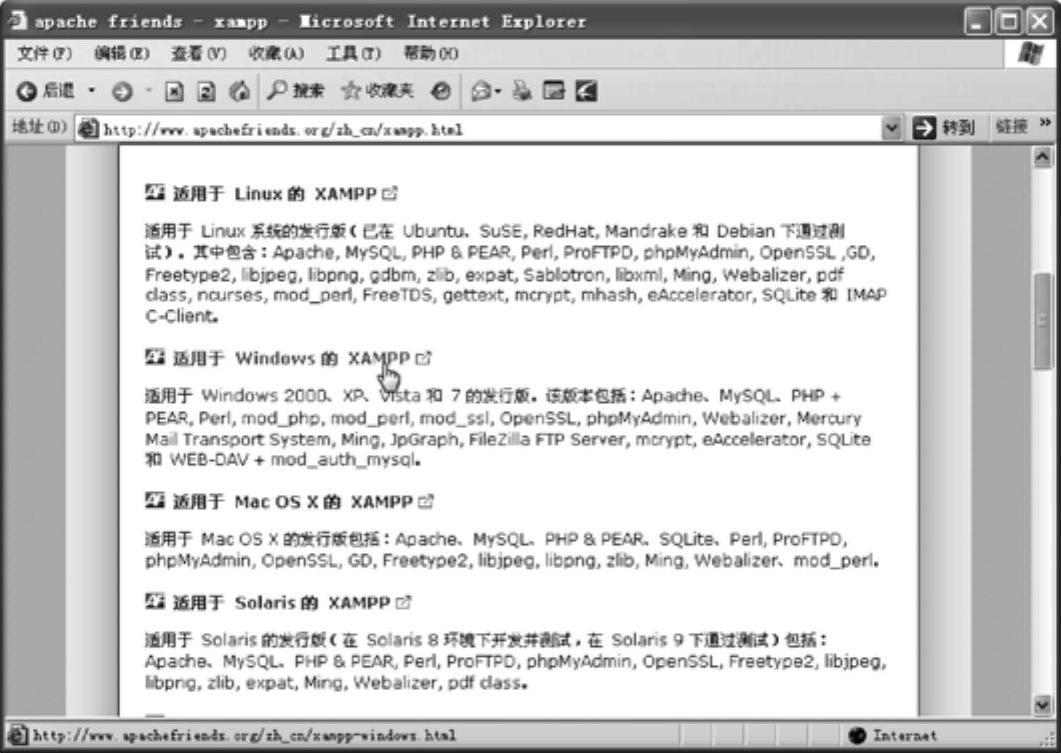Click the icon beside the Mac OS X heading
Viewport: 1061px width, 753px height.
(x=155, y=501)
